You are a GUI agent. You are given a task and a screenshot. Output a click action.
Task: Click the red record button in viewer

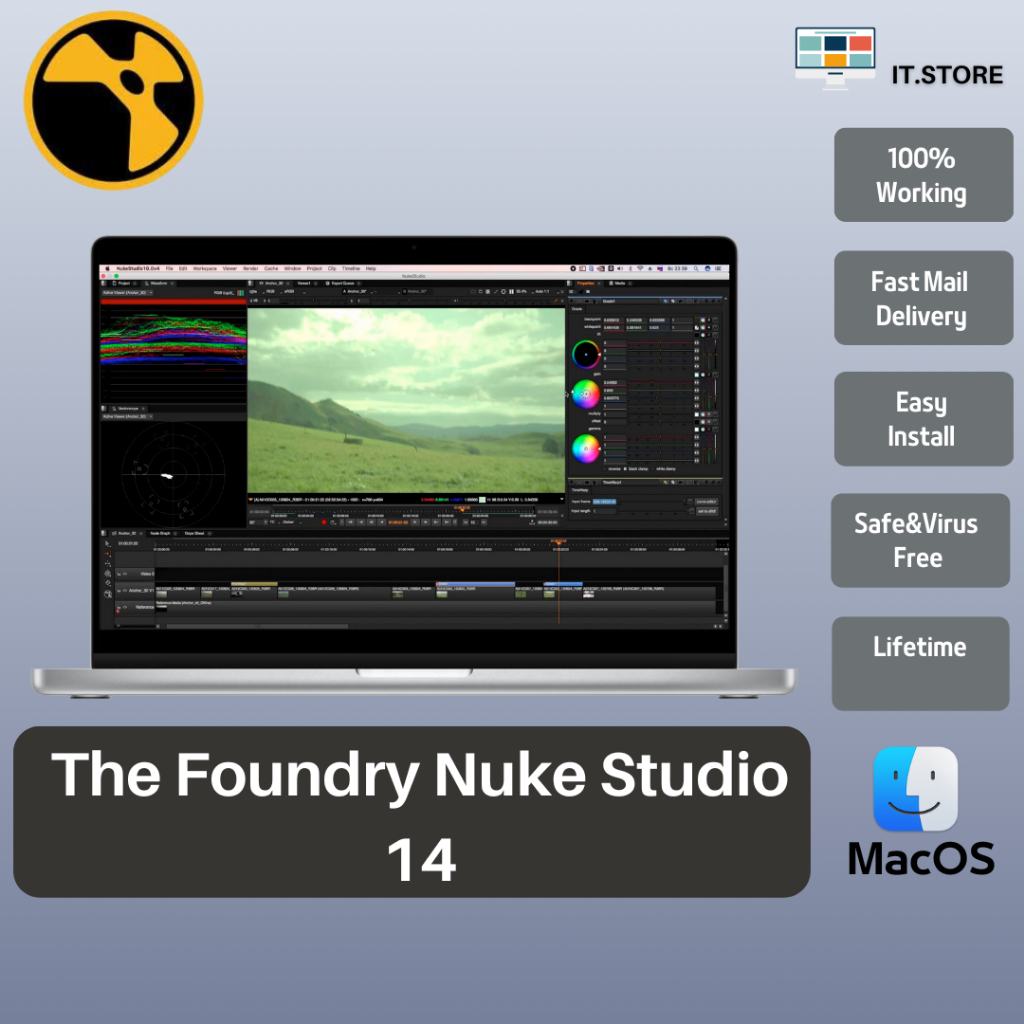[x=324, y=522]
